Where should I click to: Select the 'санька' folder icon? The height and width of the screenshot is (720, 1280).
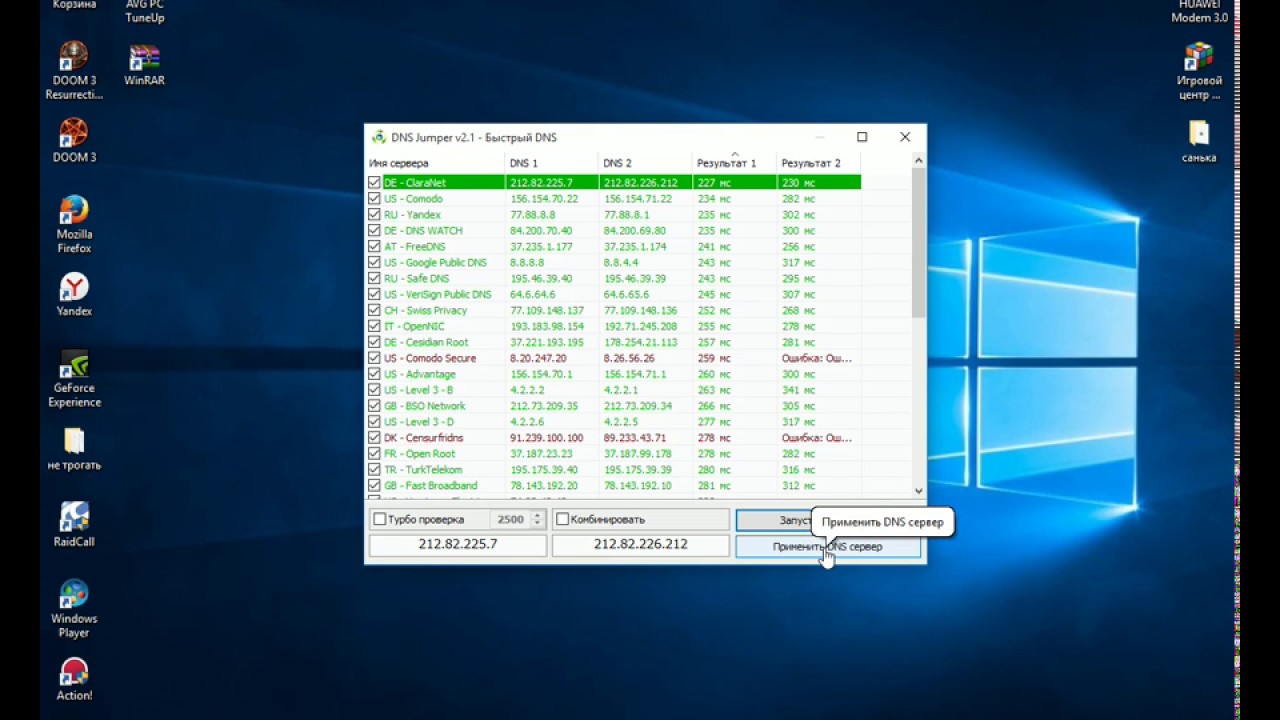[x=1199, y=141]
